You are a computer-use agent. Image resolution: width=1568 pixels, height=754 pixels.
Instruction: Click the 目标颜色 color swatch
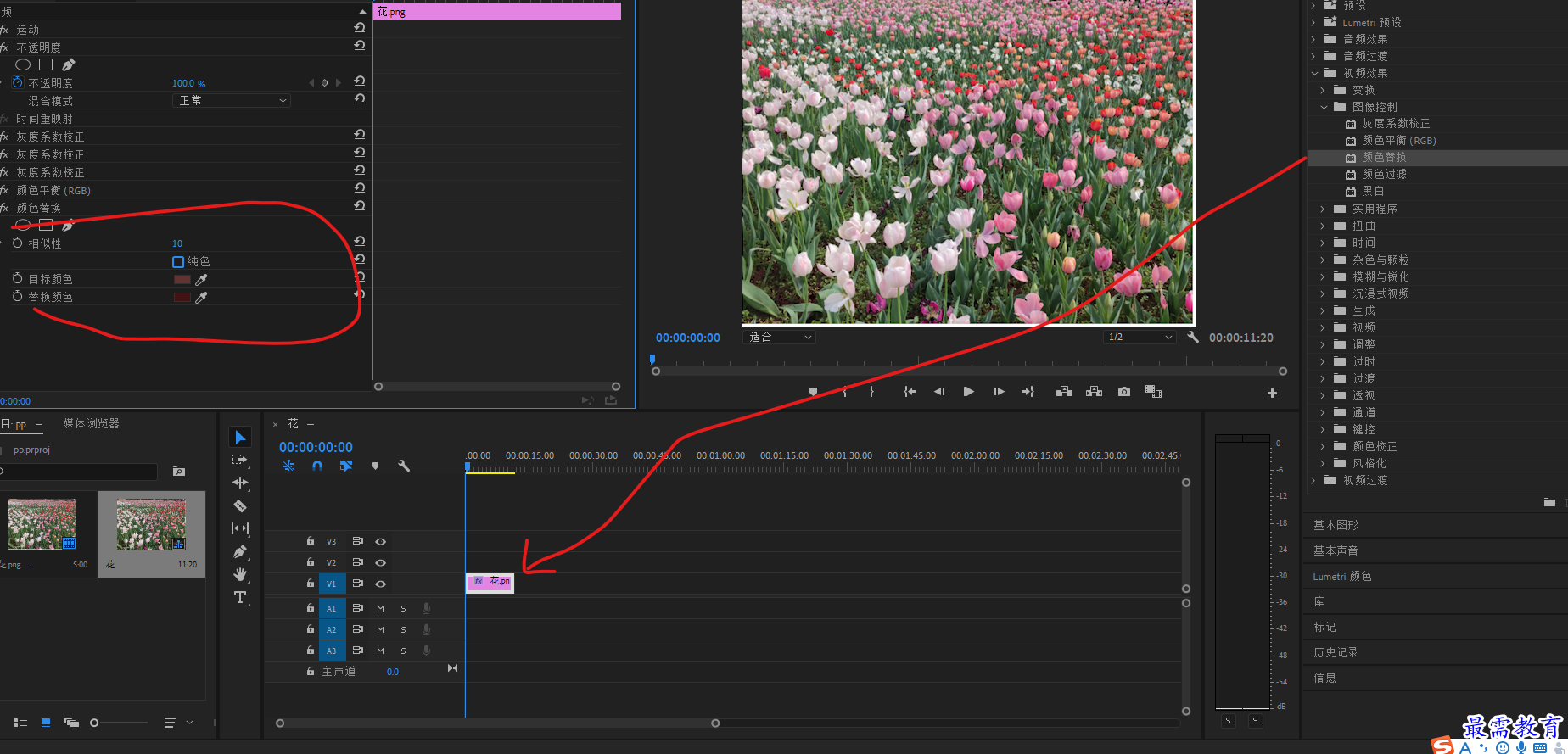tap(182, 279)
